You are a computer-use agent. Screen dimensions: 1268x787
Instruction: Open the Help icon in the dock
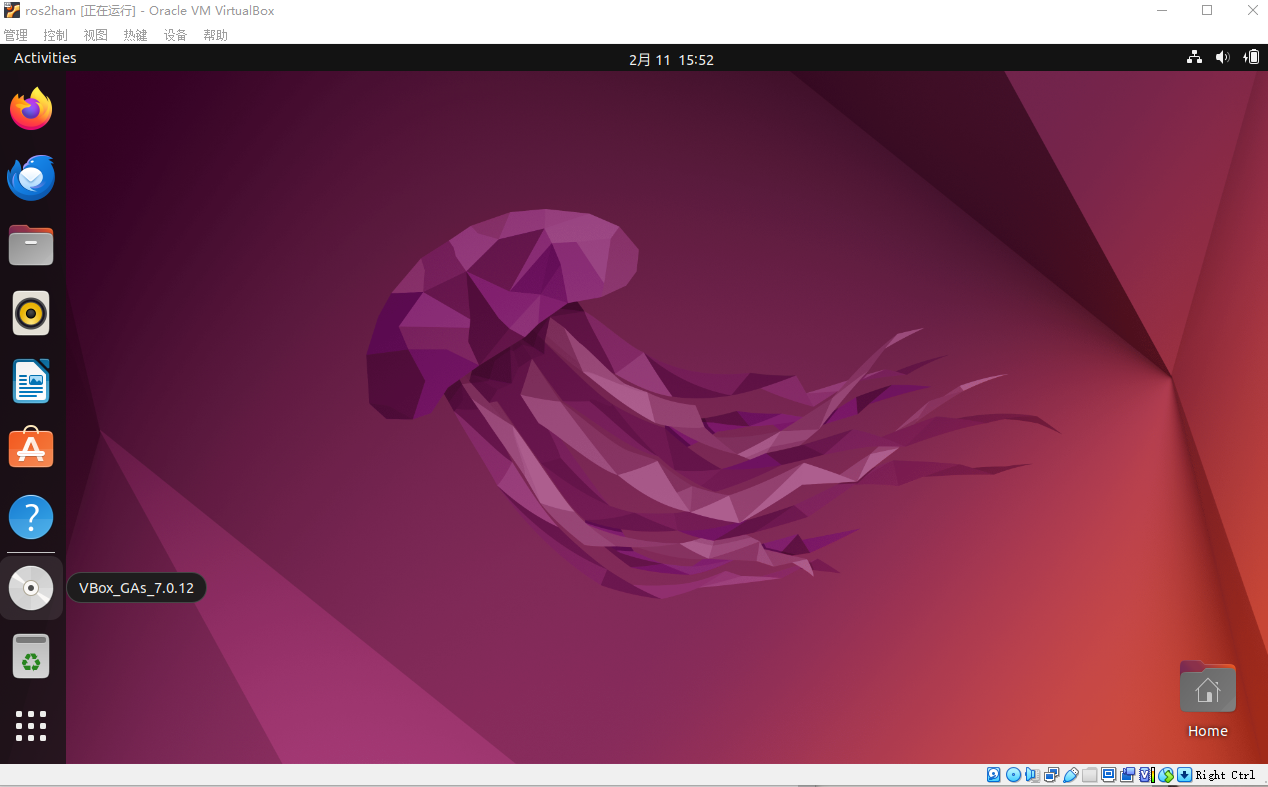[x=31, y=517]
